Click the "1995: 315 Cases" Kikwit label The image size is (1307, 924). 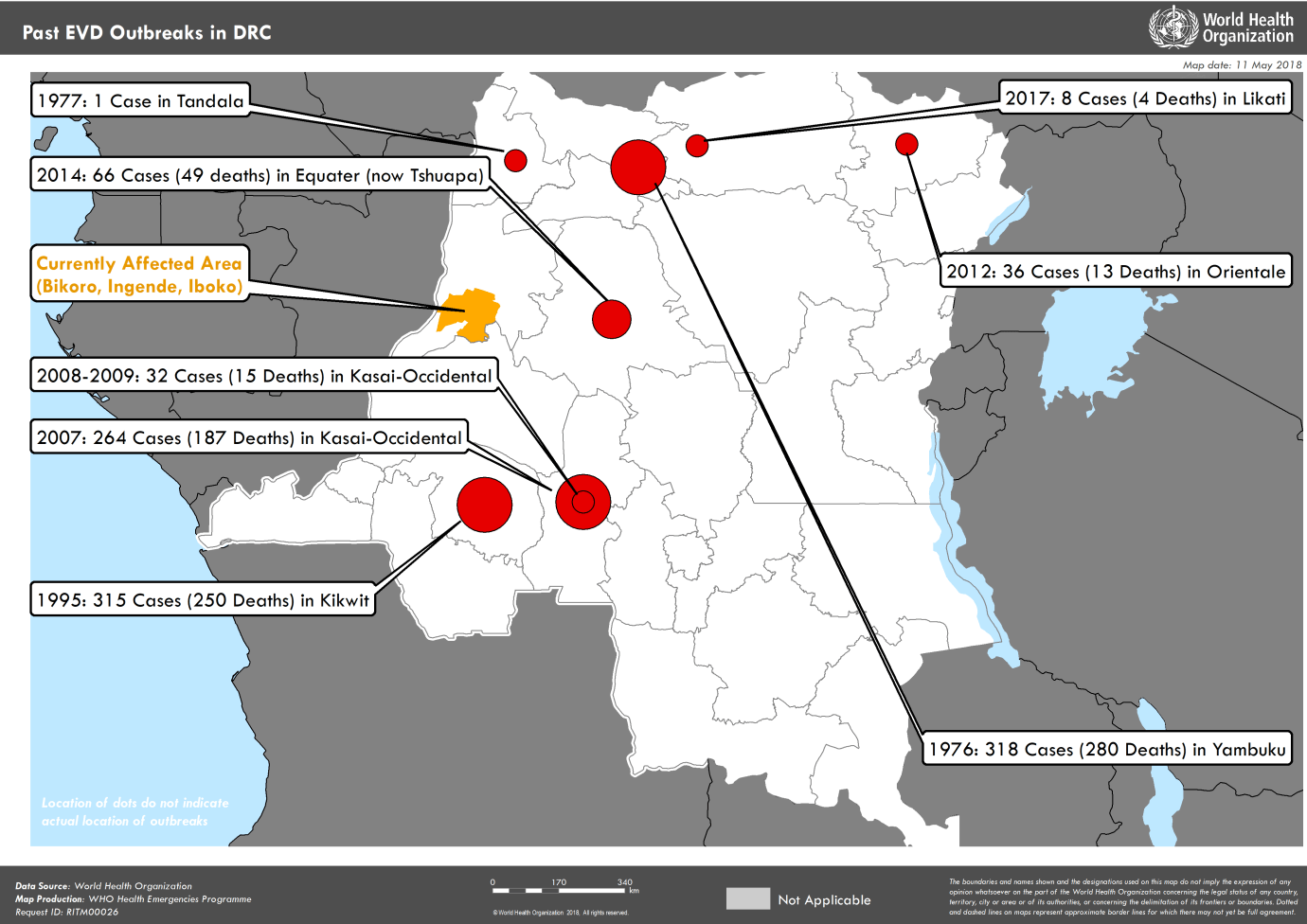[203, 600]
